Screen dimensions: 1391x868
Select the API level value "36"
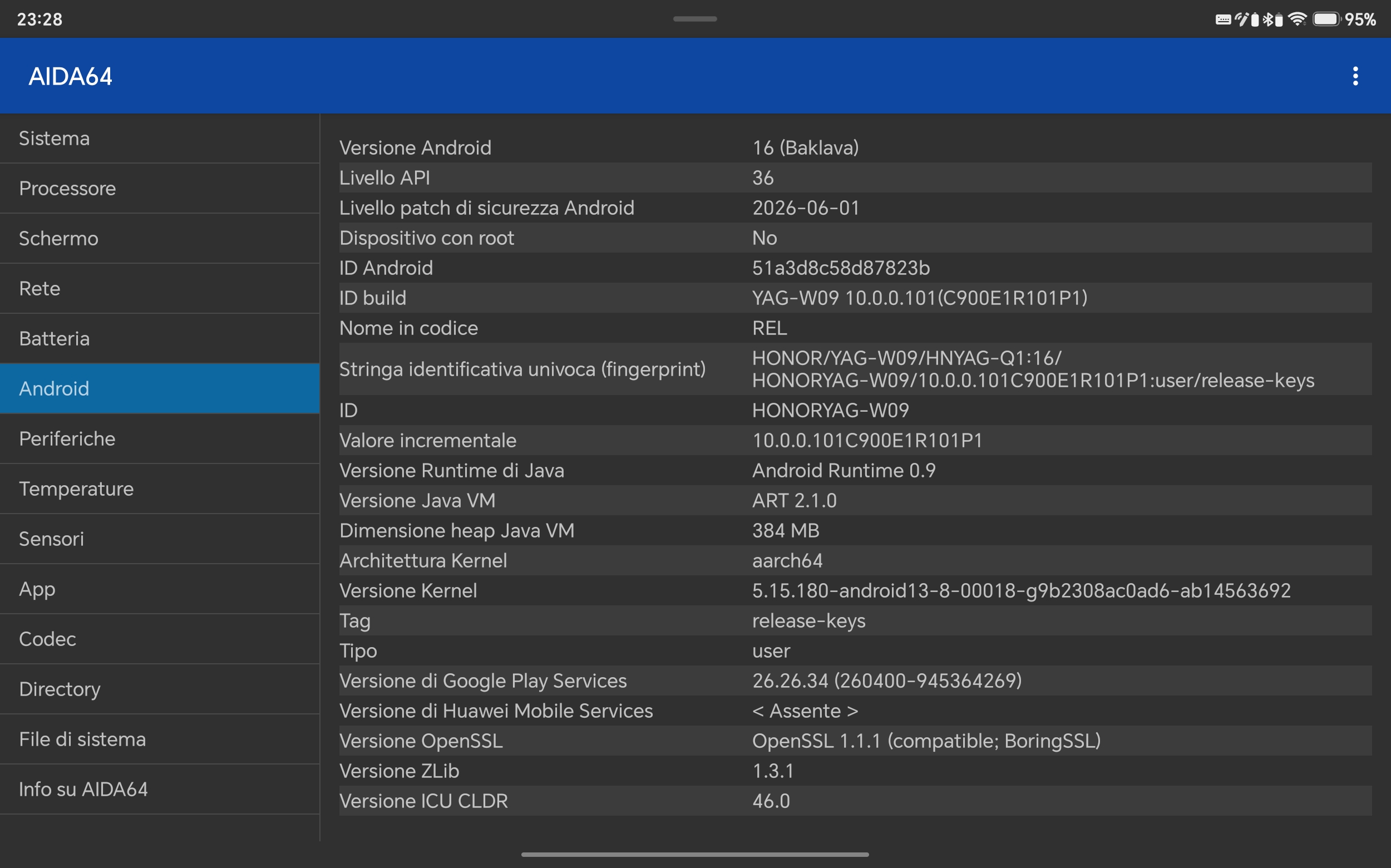point(763,178)
